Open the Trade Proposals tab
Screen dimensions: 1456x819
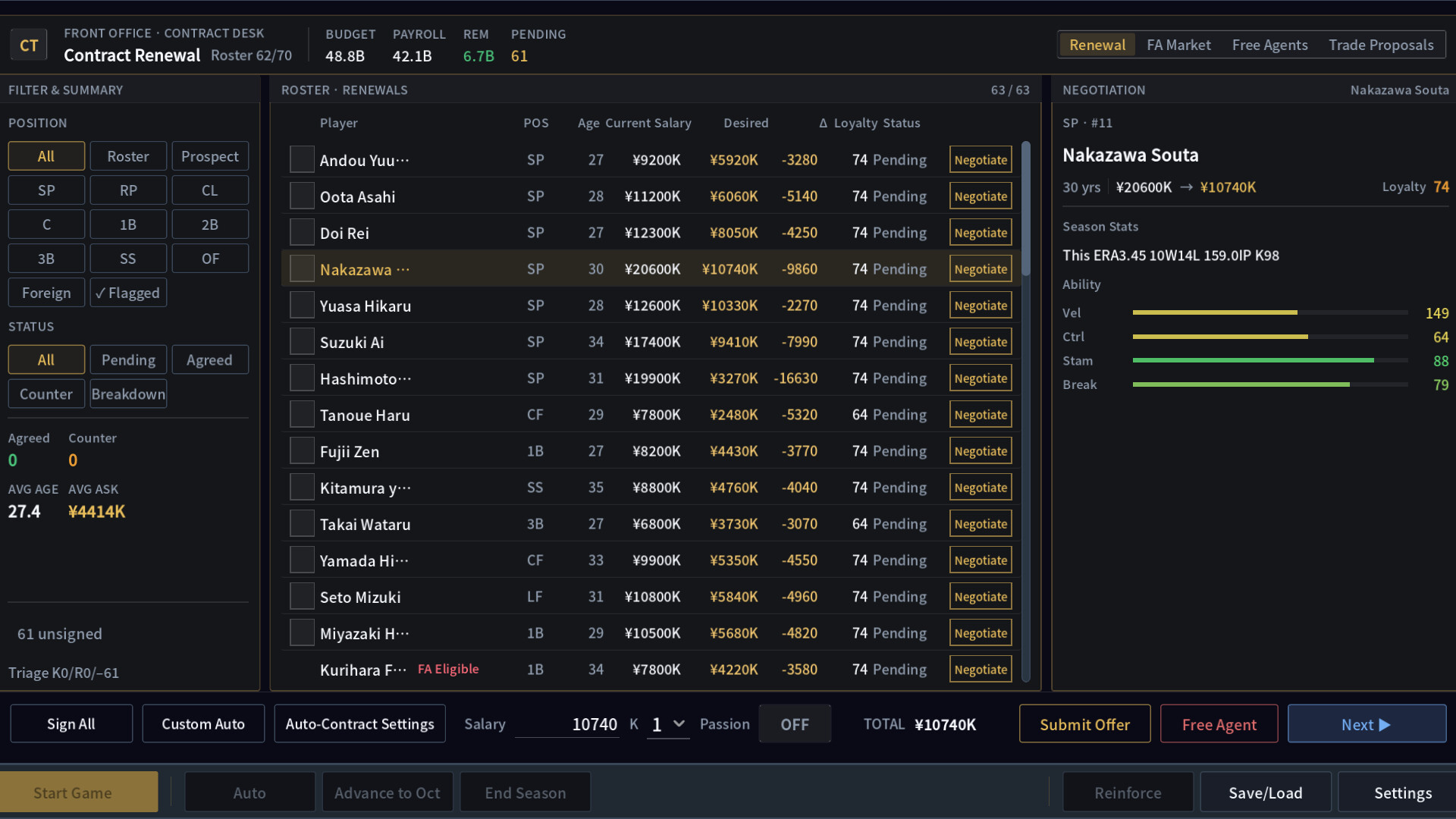click(1381, 45)
